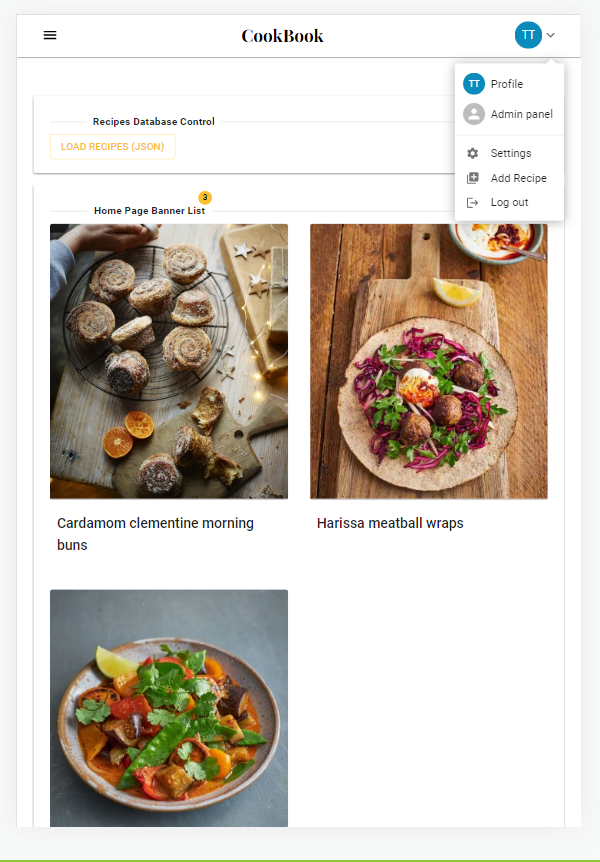Click the Profile circle icon
This screenshot has height=862, width=600.
point(473,84)
